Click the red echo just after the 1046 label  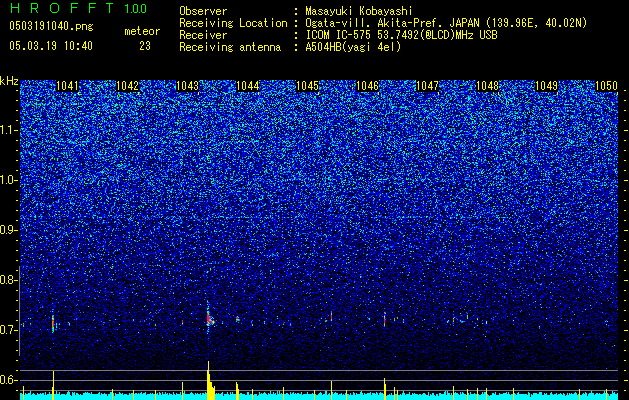pos(384,319)
